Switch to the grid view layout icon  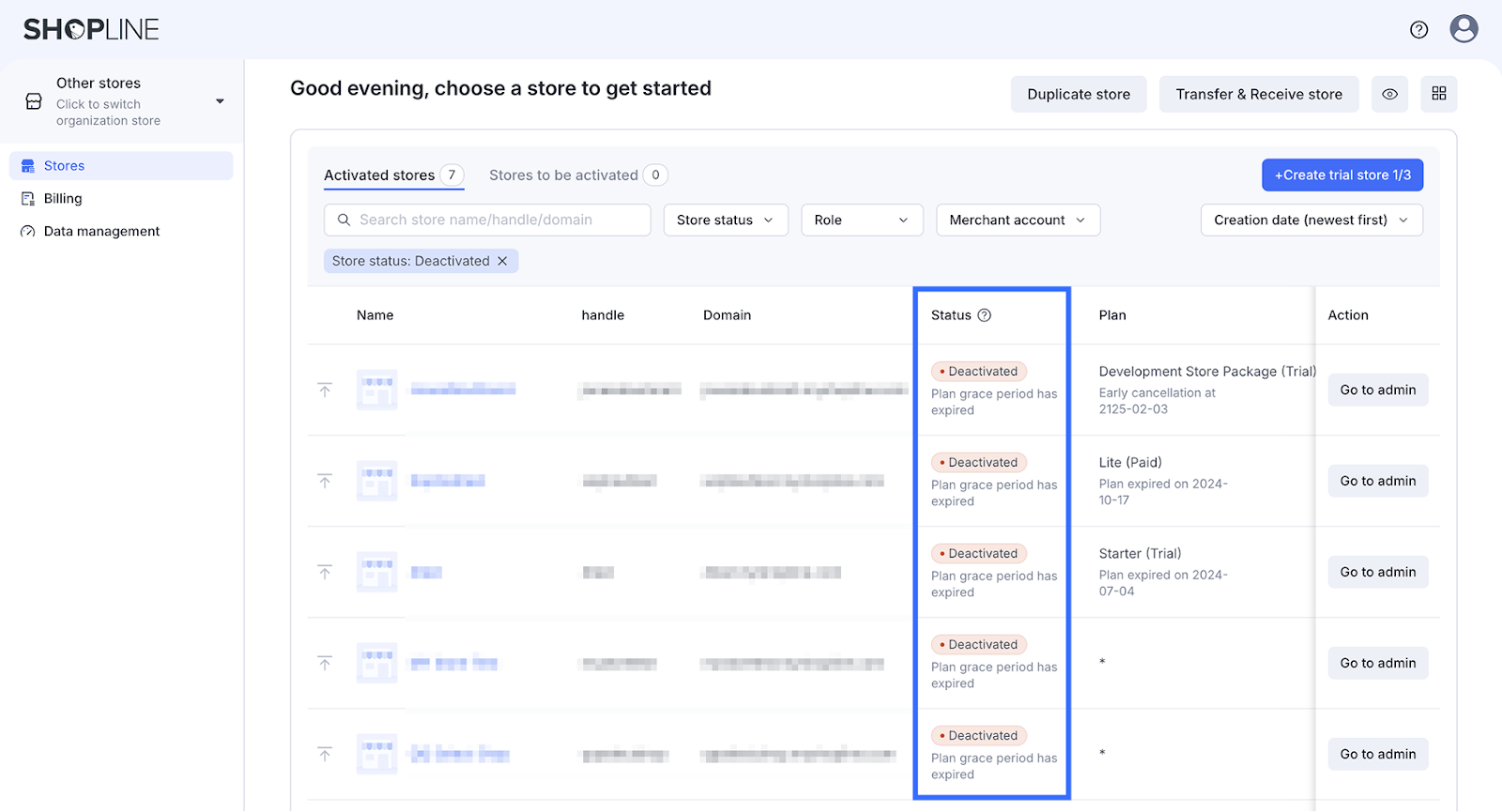[1438, 94]
